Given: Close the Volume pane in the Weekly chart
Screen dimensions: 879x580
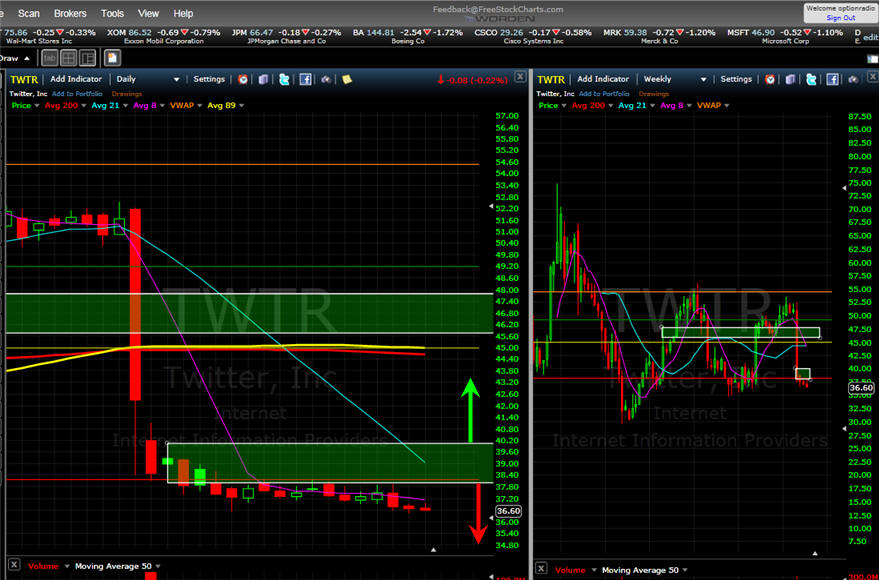Looking at the screenshot, I should coord(542,569).
